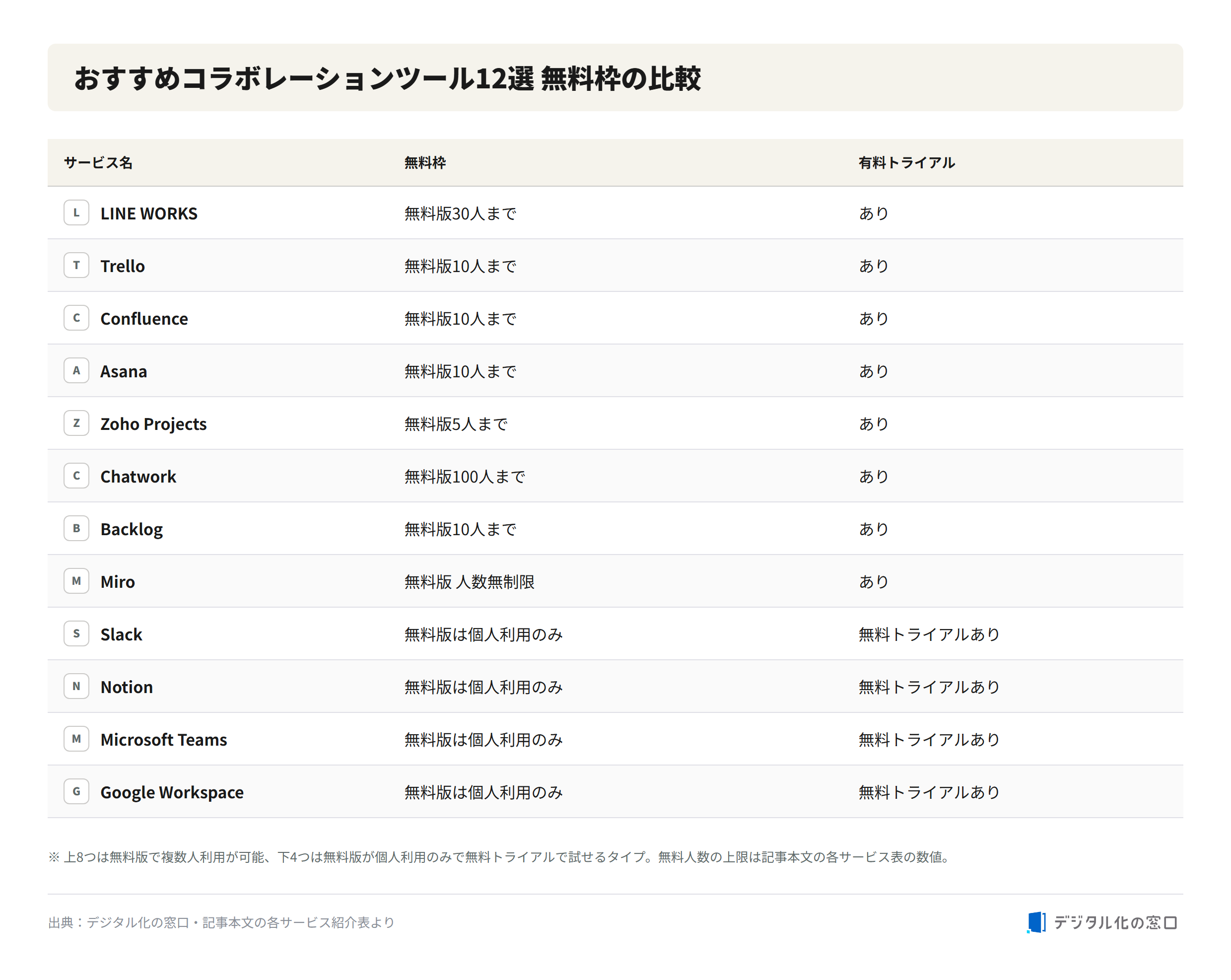Select the Backlog service name
The height and width of the screenshot is (980, 1231).
click(x=132, y=529)
